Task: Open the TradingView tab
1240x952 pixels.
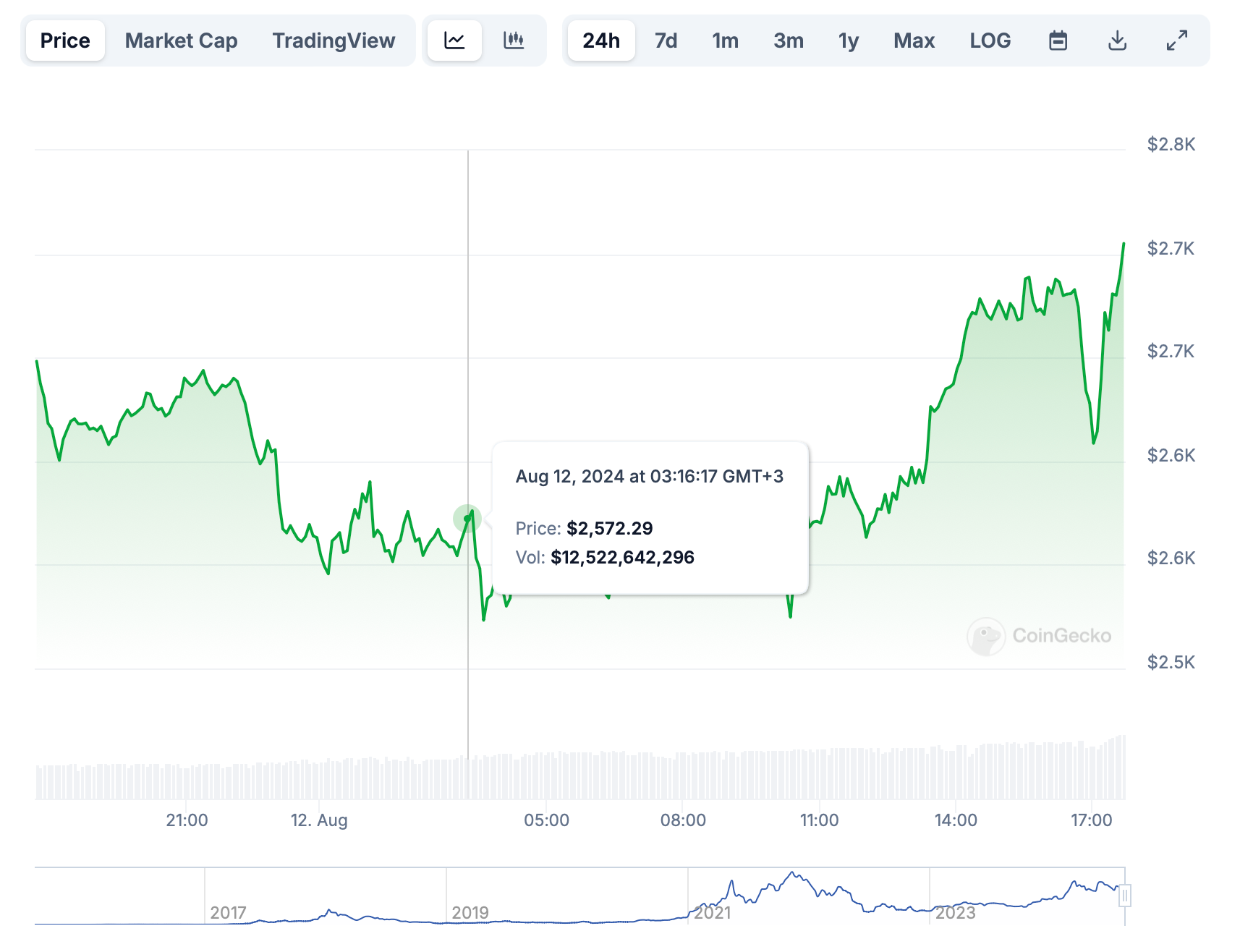Action: coord(333,41)
